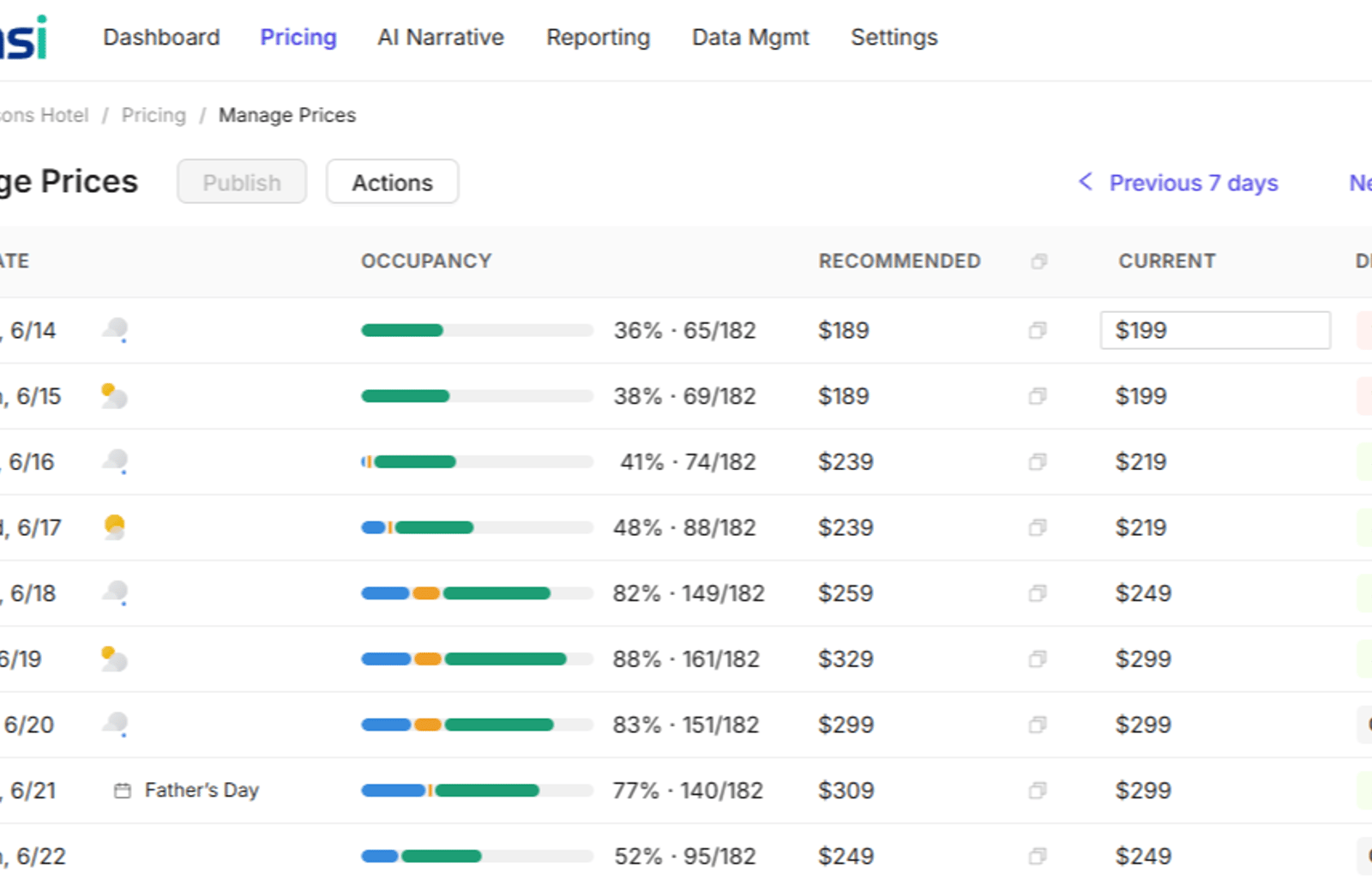The image size is (1372, 885).
Task: Click the 48% · 88/182 occupancy value
Action: pyautogui.click(x=684, y=527)
